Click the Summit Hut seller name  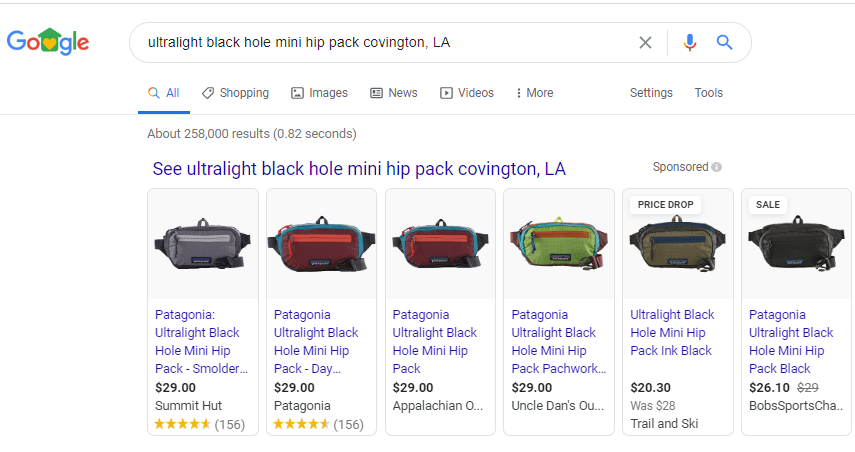(188, 406)
